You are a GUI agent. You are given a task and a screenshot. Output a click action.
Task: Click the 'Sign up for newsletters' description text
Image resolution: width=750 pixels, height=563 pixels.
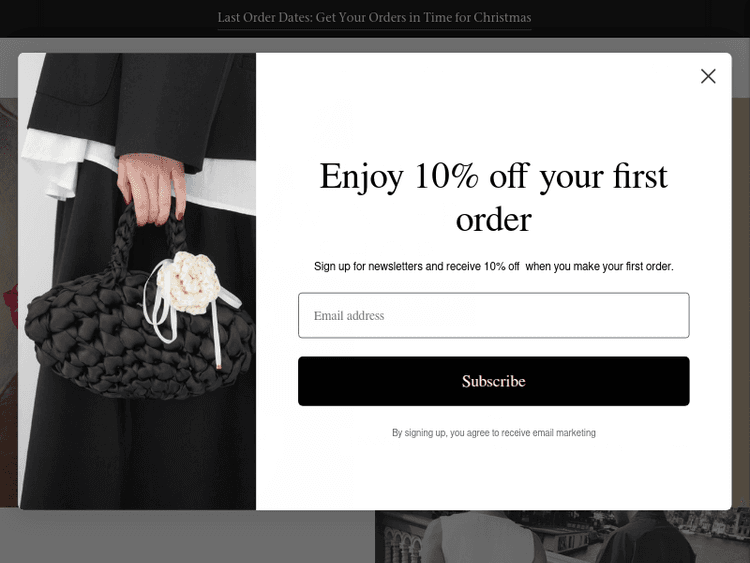coord(494,266)
